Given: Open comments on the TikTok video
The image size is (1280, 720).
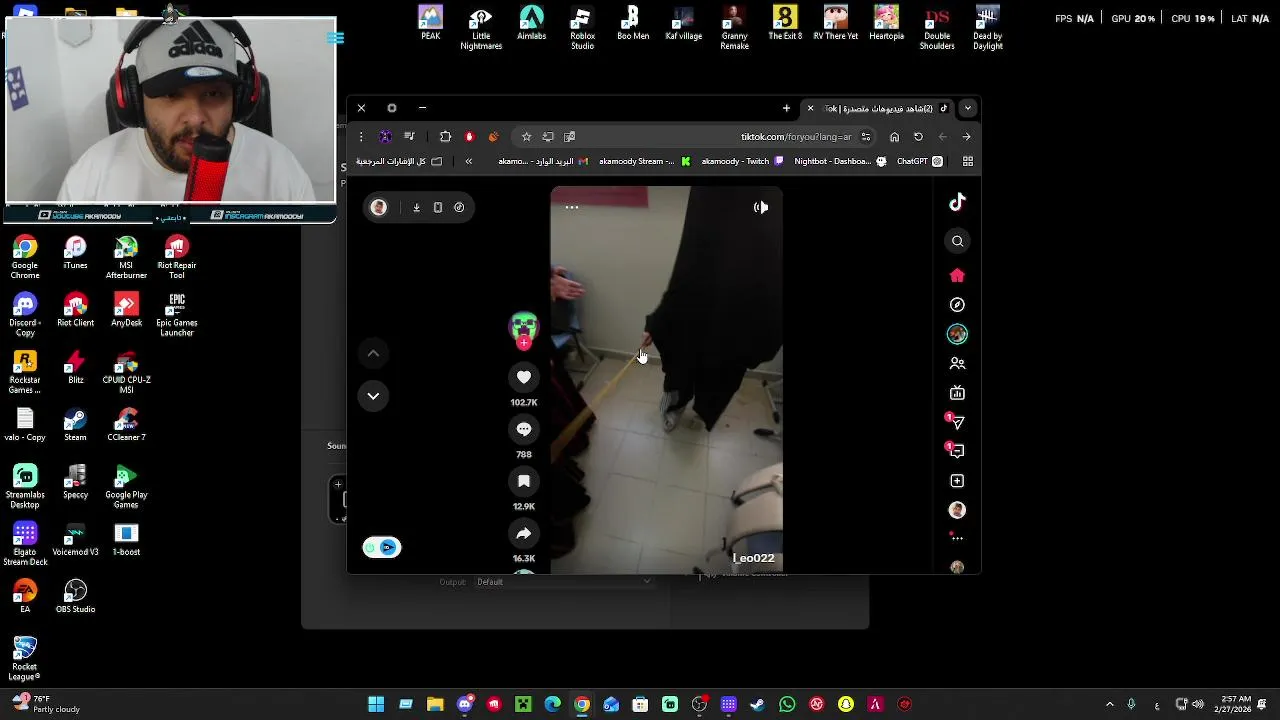Looking at the screenshot, I should pyautogui.click(x=523, y=429).
